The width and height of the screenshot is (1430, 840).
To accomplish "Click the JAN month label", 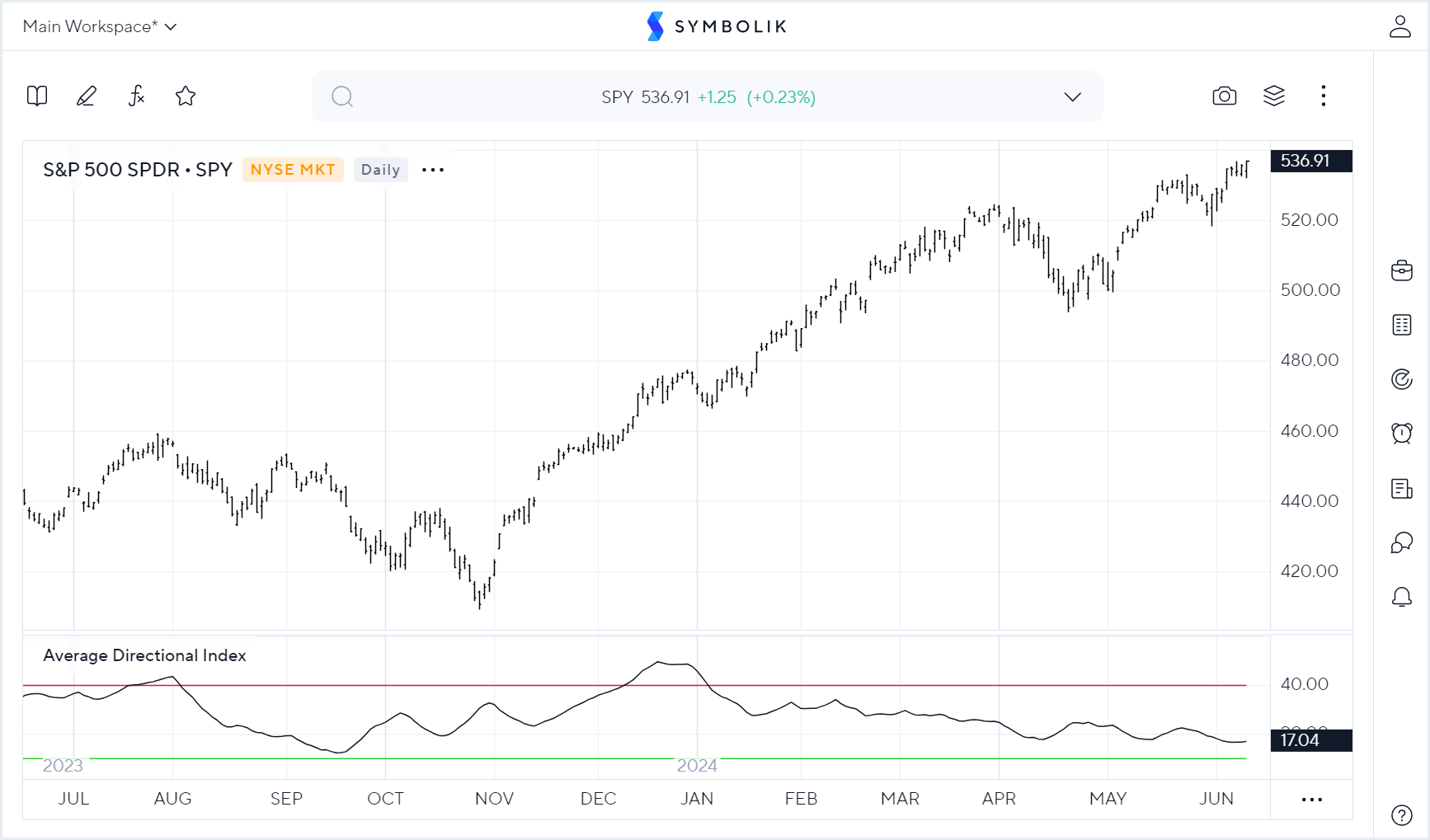I will [697, 799].
